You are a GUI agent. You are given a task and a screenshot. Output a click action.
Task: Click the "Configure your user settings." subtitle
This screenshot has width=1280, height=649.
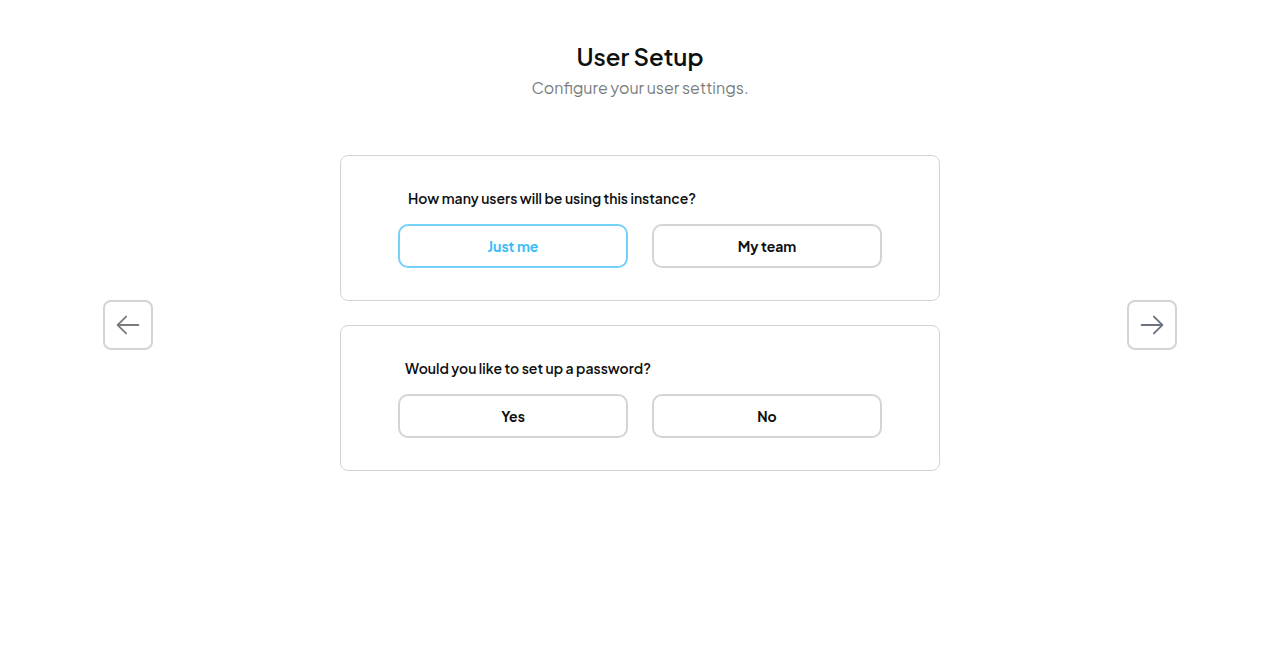click(640, 88)
